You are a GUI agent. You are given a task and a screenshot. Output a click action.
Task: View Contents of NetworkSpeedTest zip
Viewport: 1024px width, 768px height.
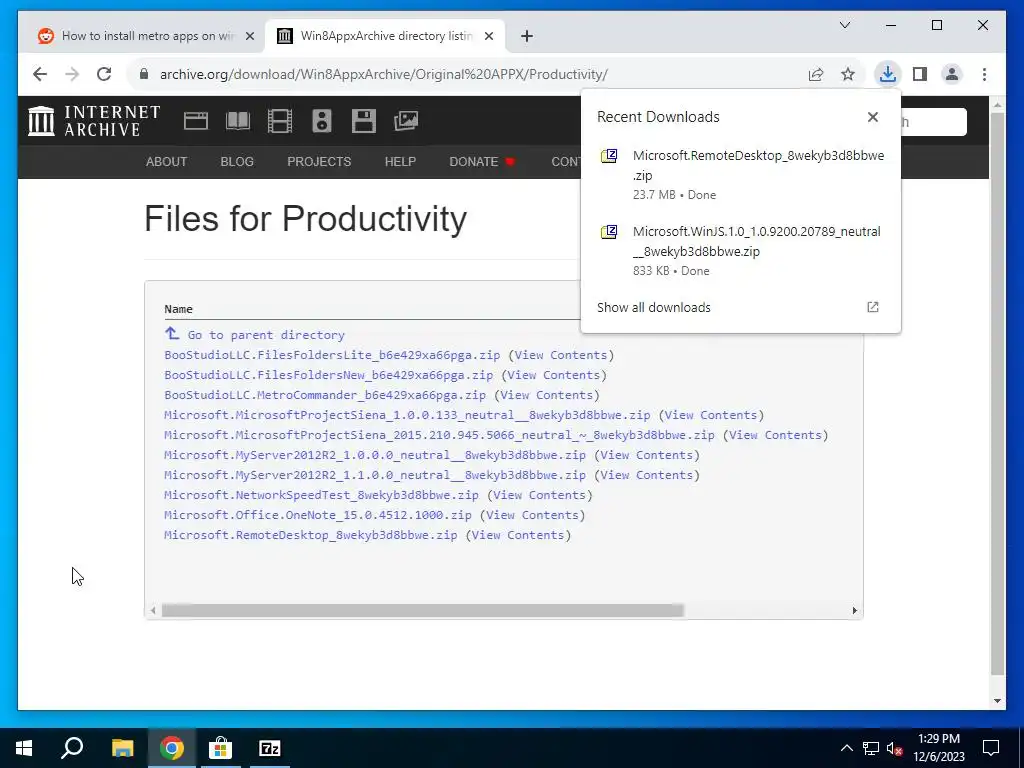click(x=539, y=495)
